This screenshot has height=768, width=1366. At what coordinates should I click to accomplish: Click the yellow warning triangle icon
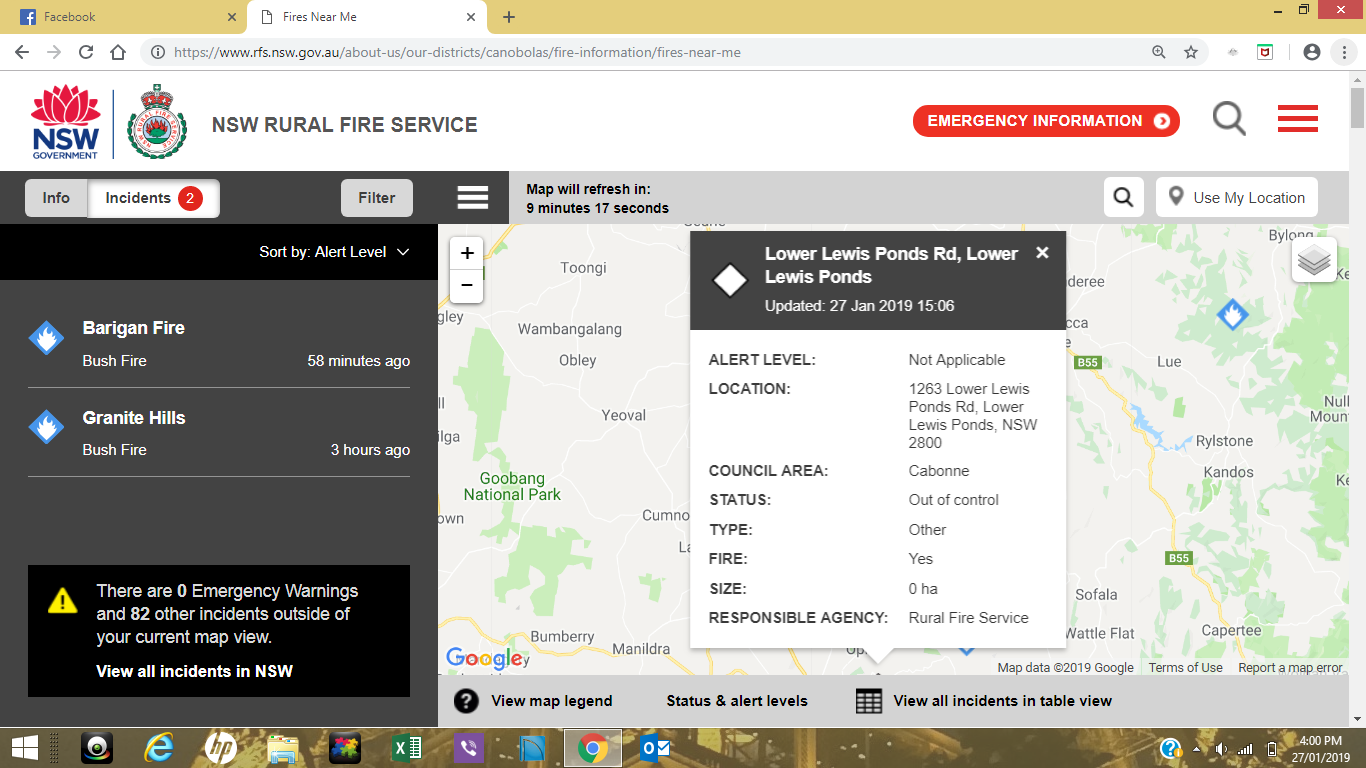pos(62,600)
